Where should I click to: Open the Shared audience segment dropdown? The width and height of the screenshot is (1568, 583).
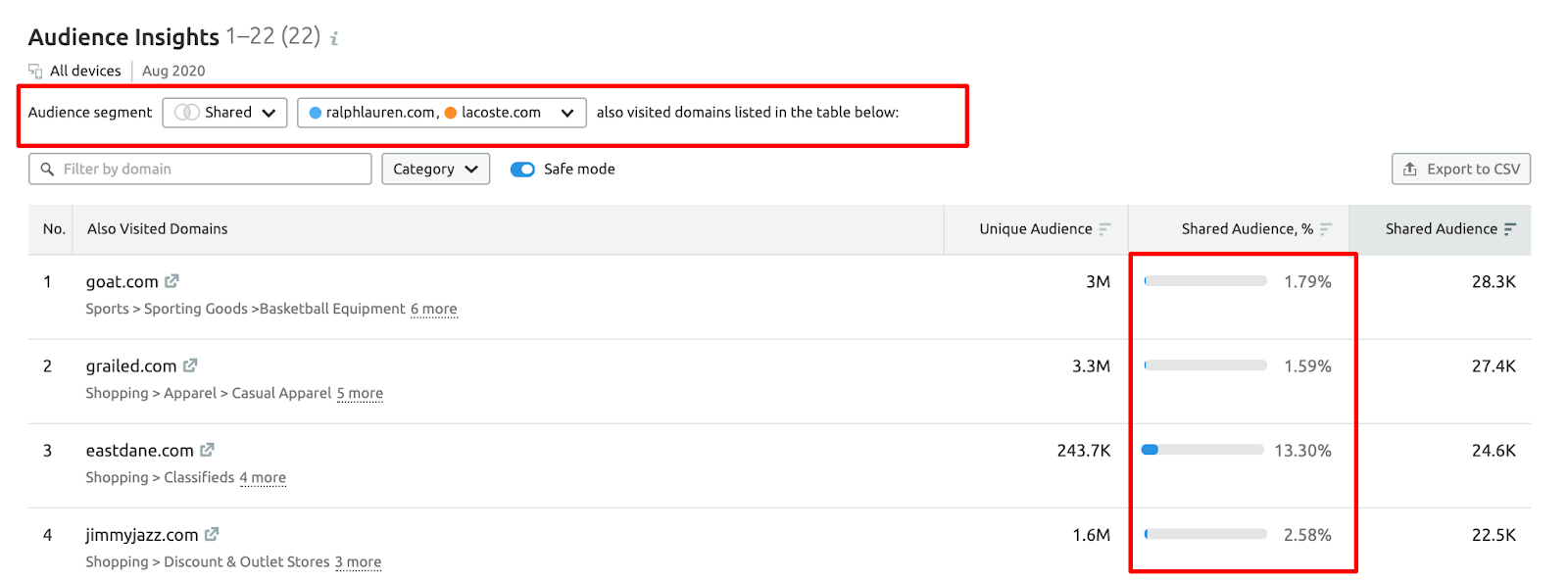(x=225, y=113)
